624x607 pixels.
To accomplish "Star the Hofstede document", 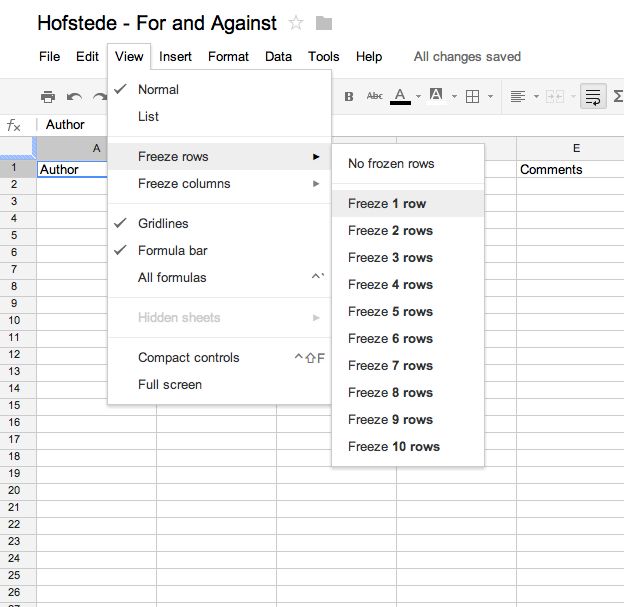I will click(x=296, y=23).
